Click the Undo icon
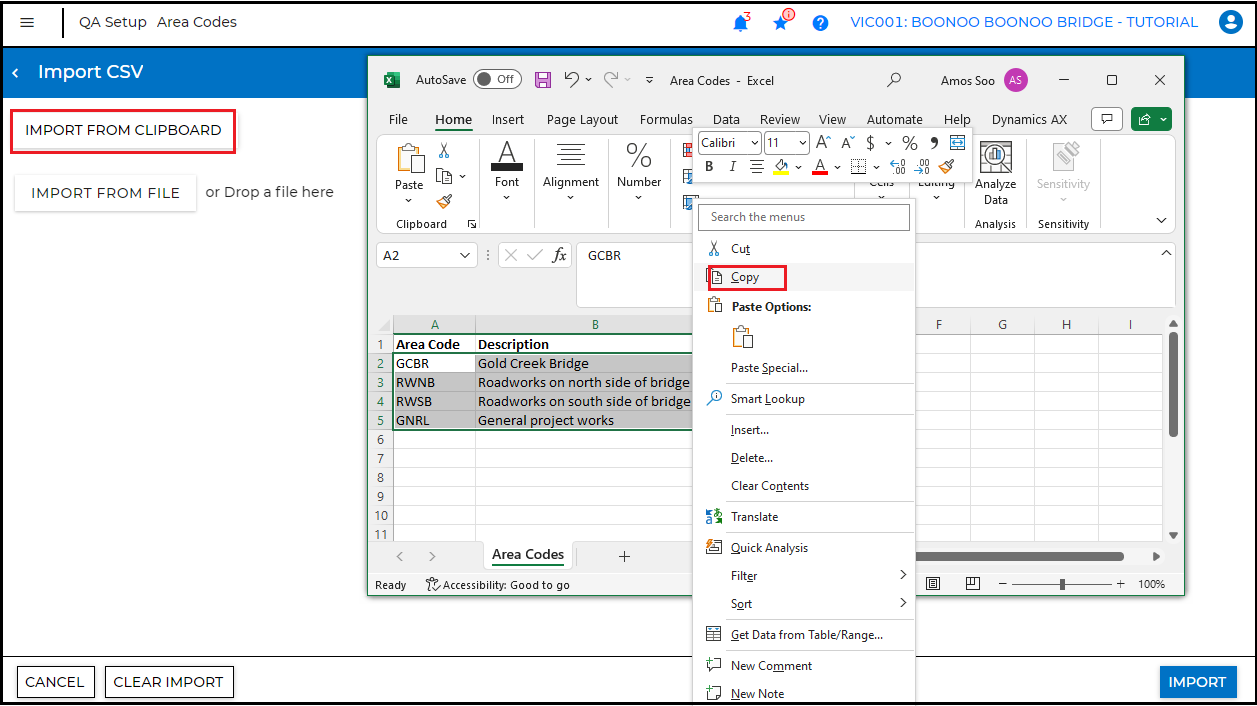This screenshot has height=706, width=1257. (570, 80)
